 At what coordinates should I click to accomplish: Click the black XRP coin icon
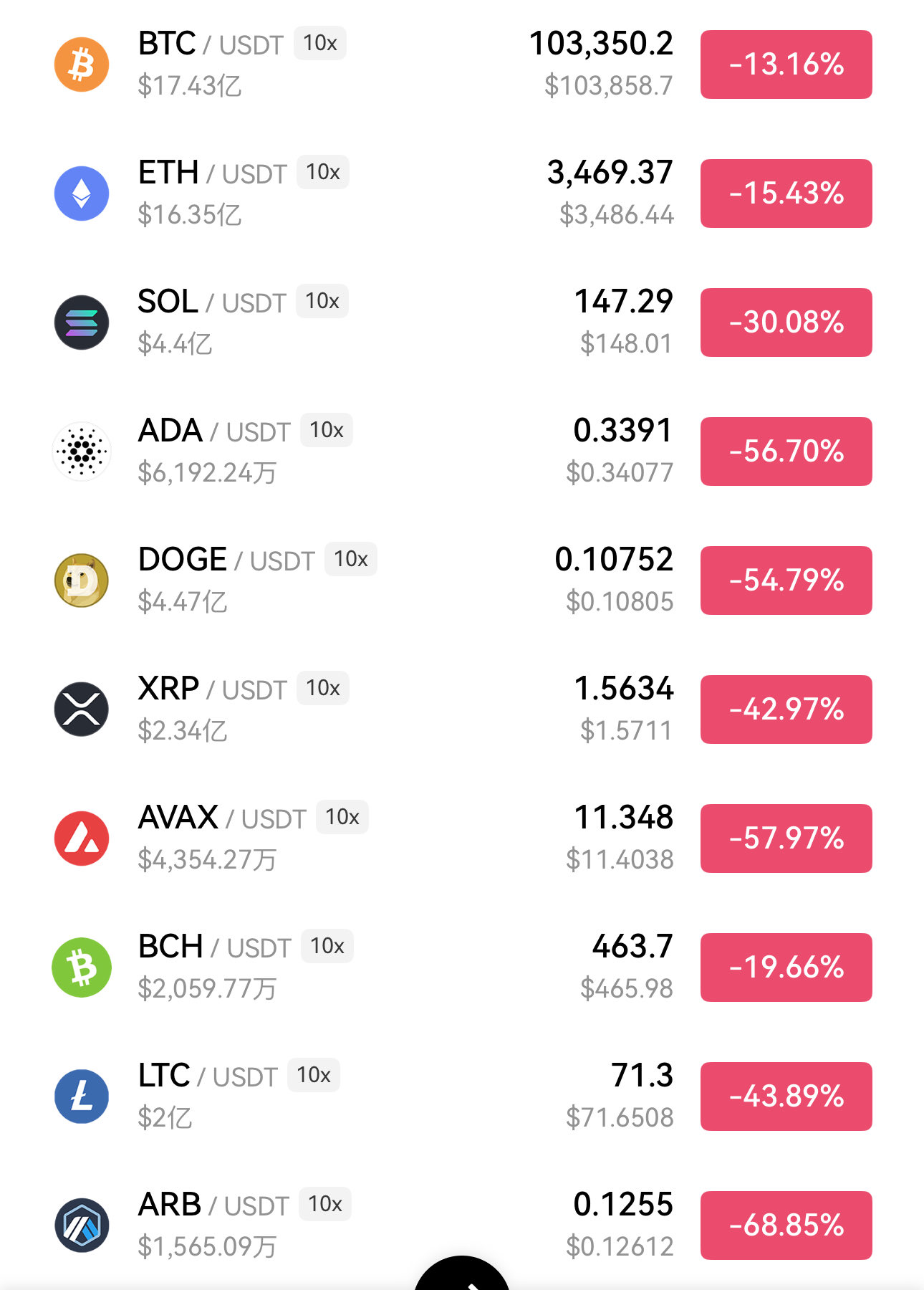[82, 709]
